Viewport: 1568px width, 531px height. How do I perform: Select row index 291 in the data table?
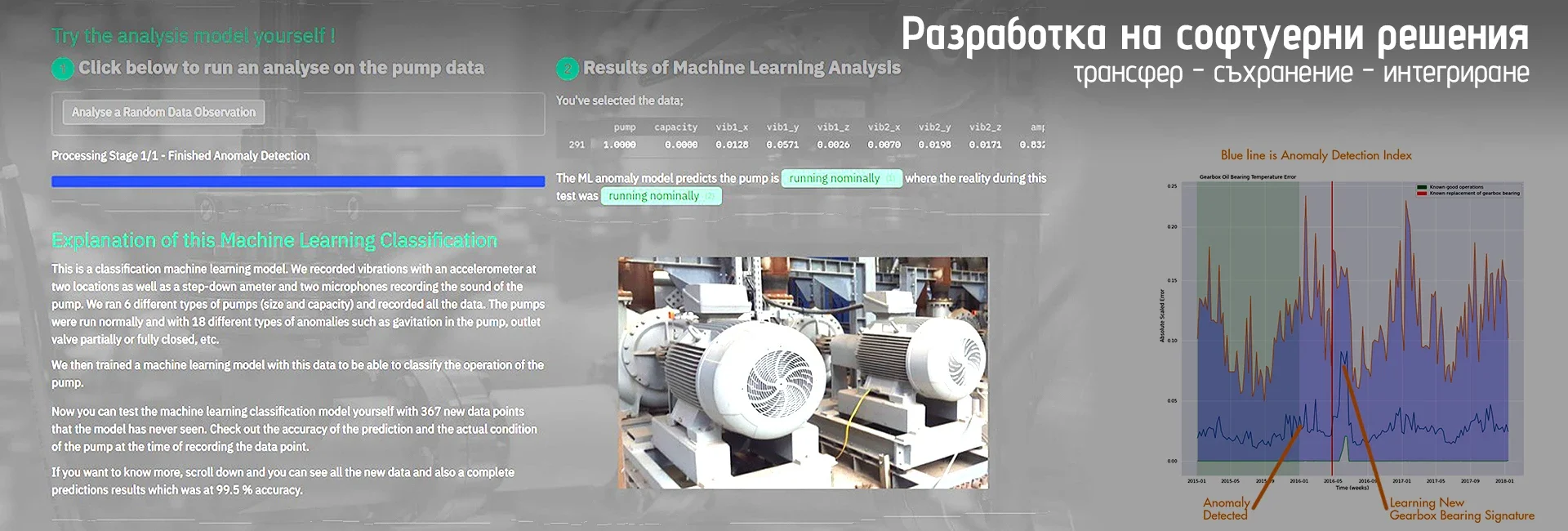(x=577, y=145)
